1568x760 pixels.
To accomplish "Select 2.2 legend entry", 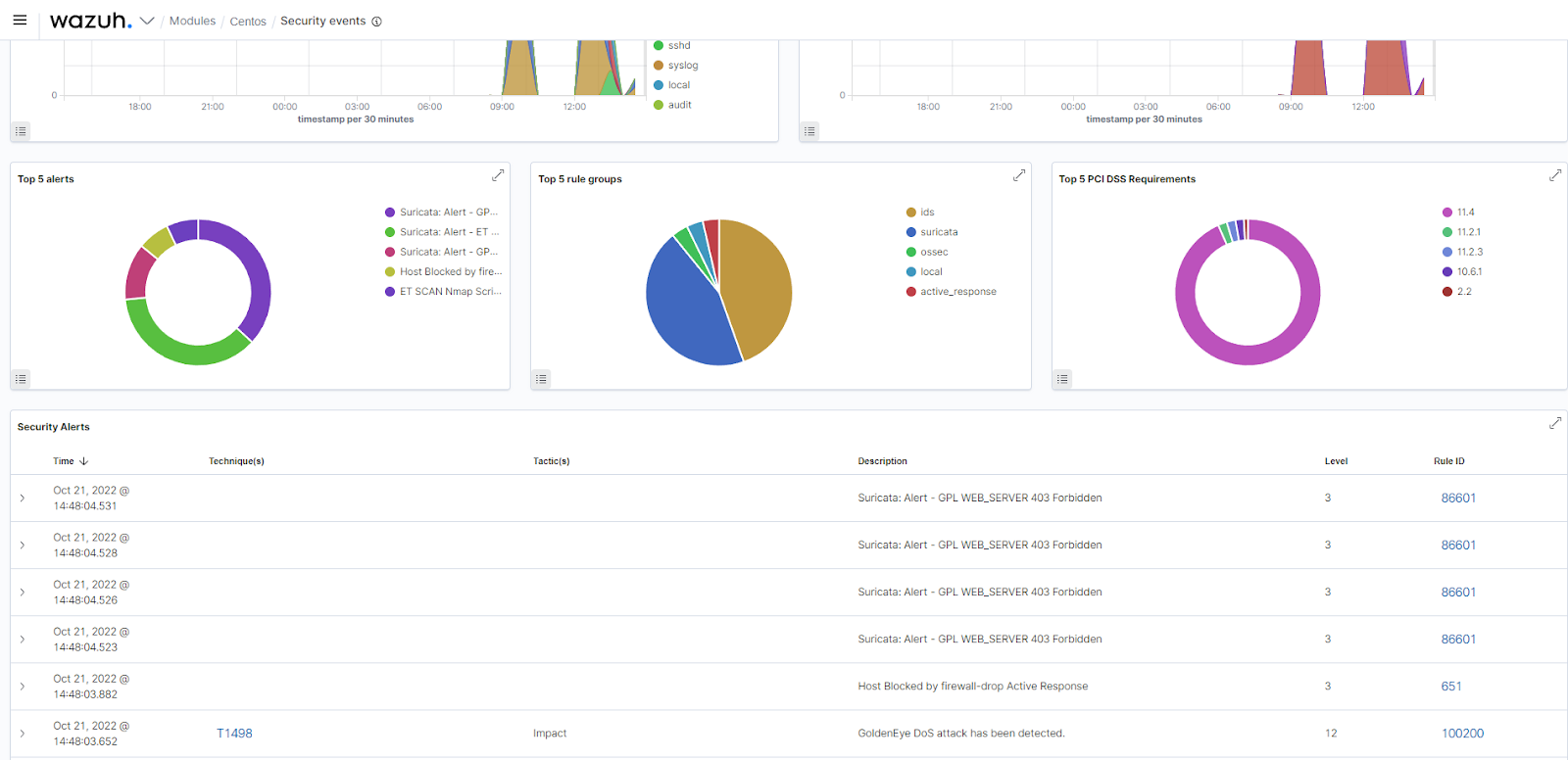I will coord(1457,292).
